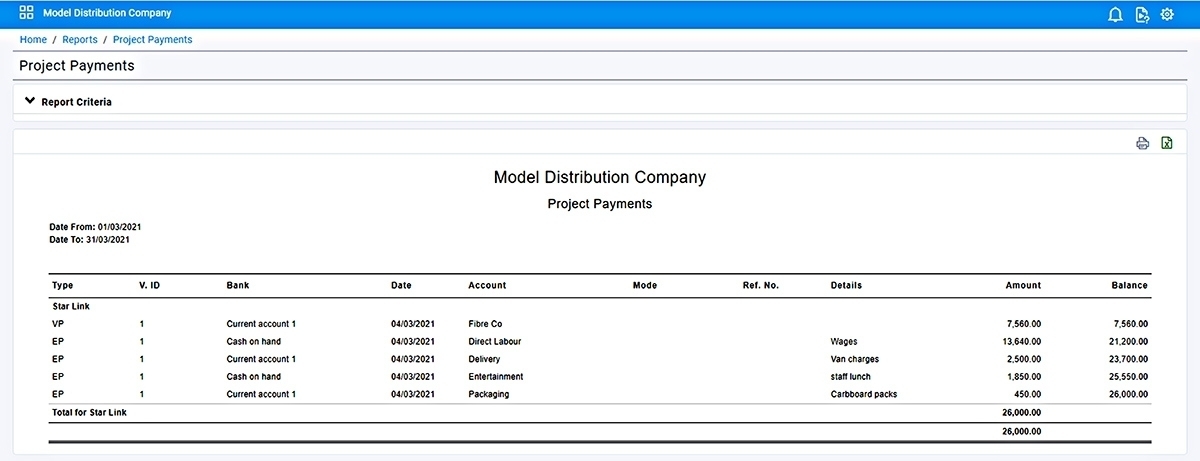Select the Direct Labour Wages row
1200x461 pixels.
pos(599,342)
